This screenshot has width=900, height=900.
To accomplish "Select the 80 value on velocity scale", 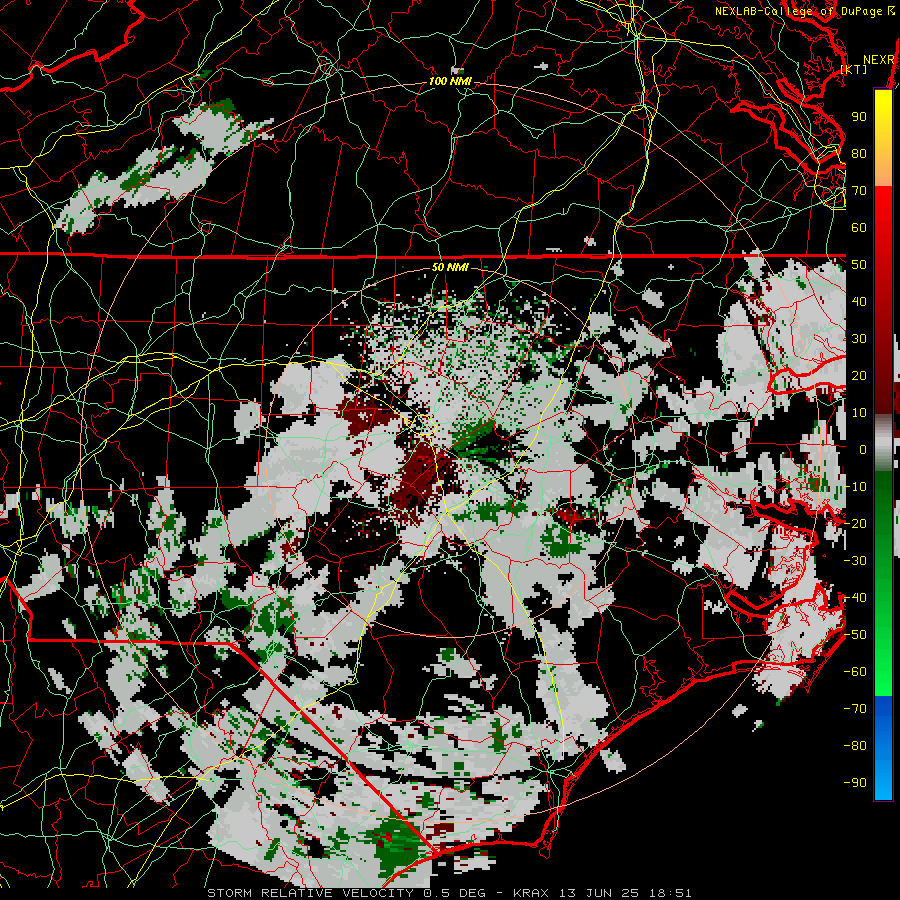I will point(859,154).
